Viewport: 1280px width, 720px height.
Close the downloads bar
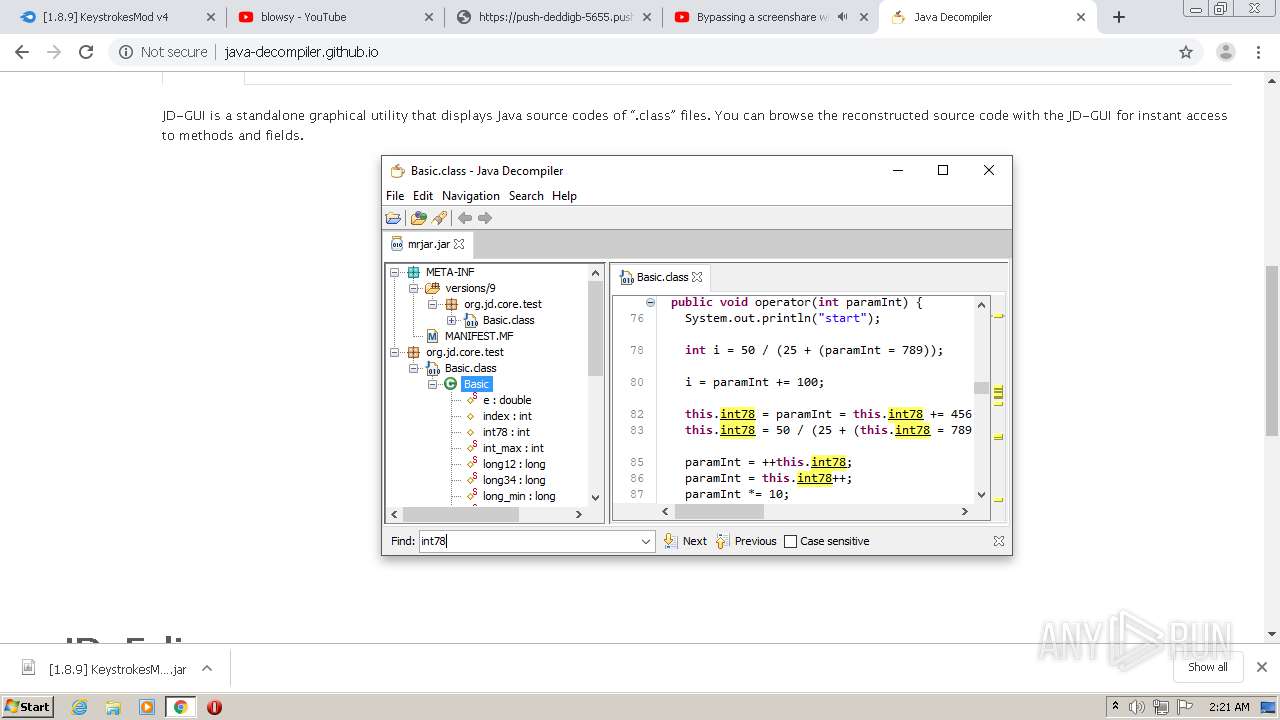(x=1262, y=667)
